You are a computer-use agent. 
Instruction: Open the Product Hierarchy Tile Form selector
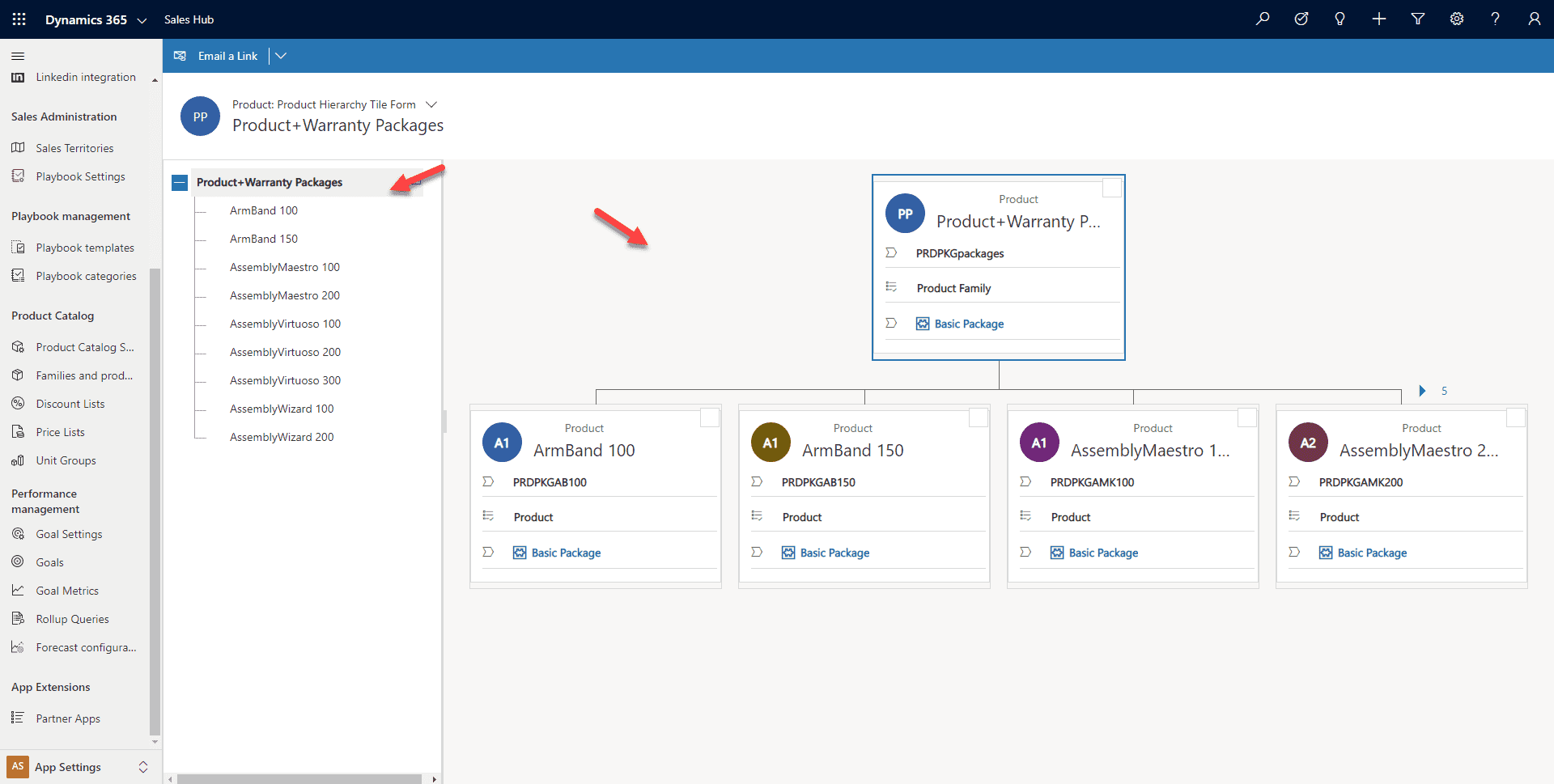432,104
